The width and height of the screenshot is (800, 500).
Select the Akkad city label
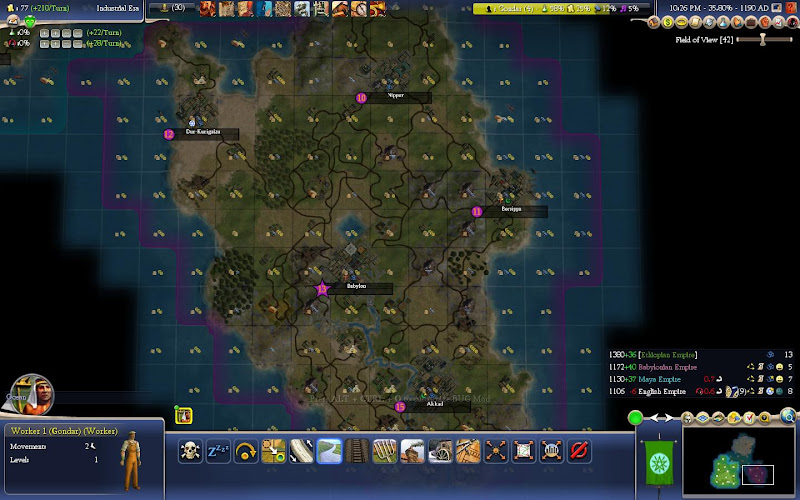(435, 404)
